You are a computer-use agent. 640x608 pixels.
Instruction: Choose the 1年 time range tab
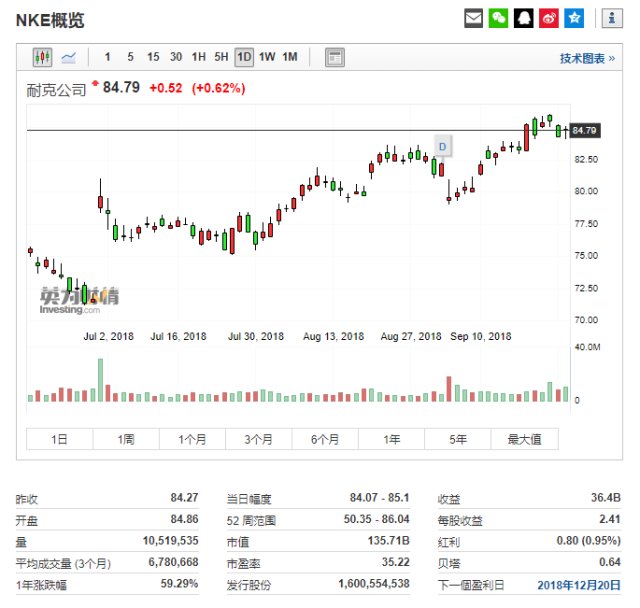point(391,439)
